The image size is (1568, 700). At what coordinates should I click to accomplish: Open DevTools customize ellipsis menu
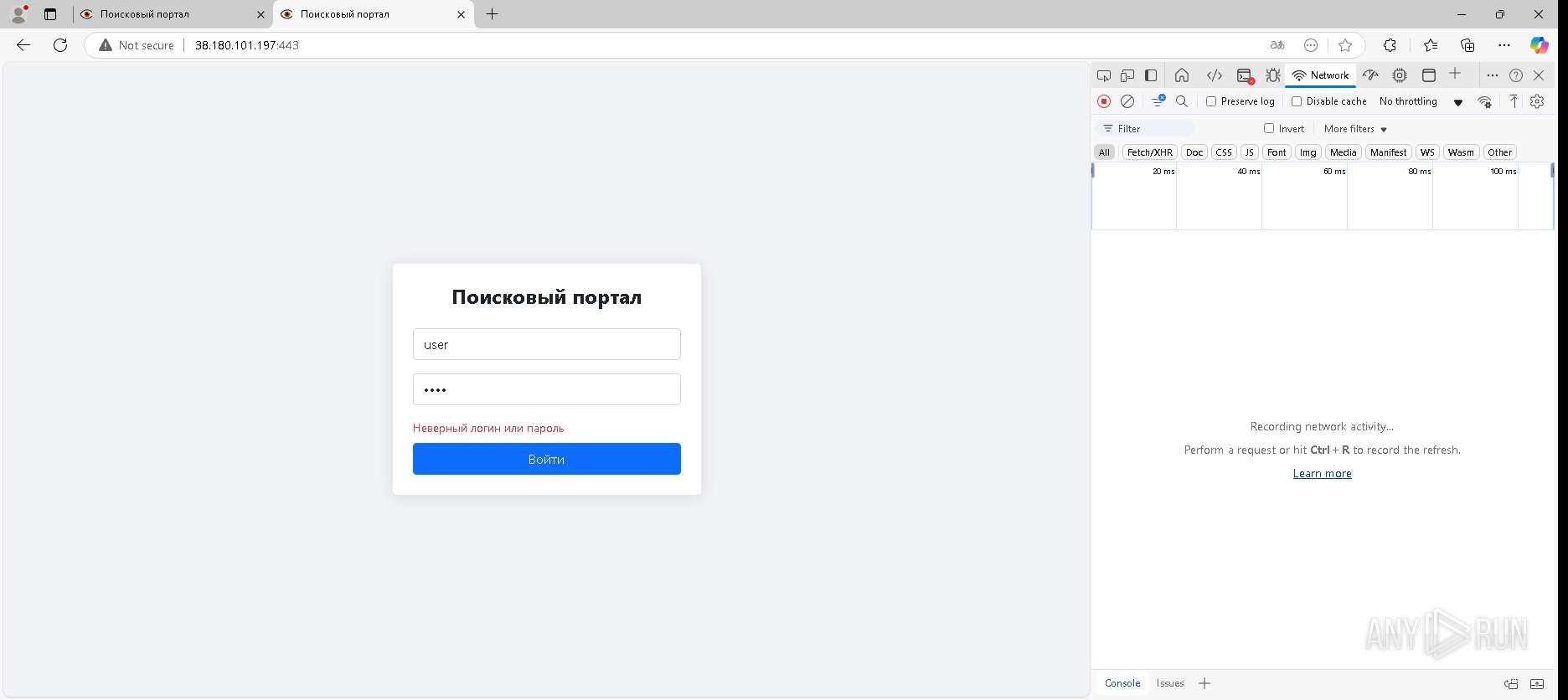tap(1492, 75)
